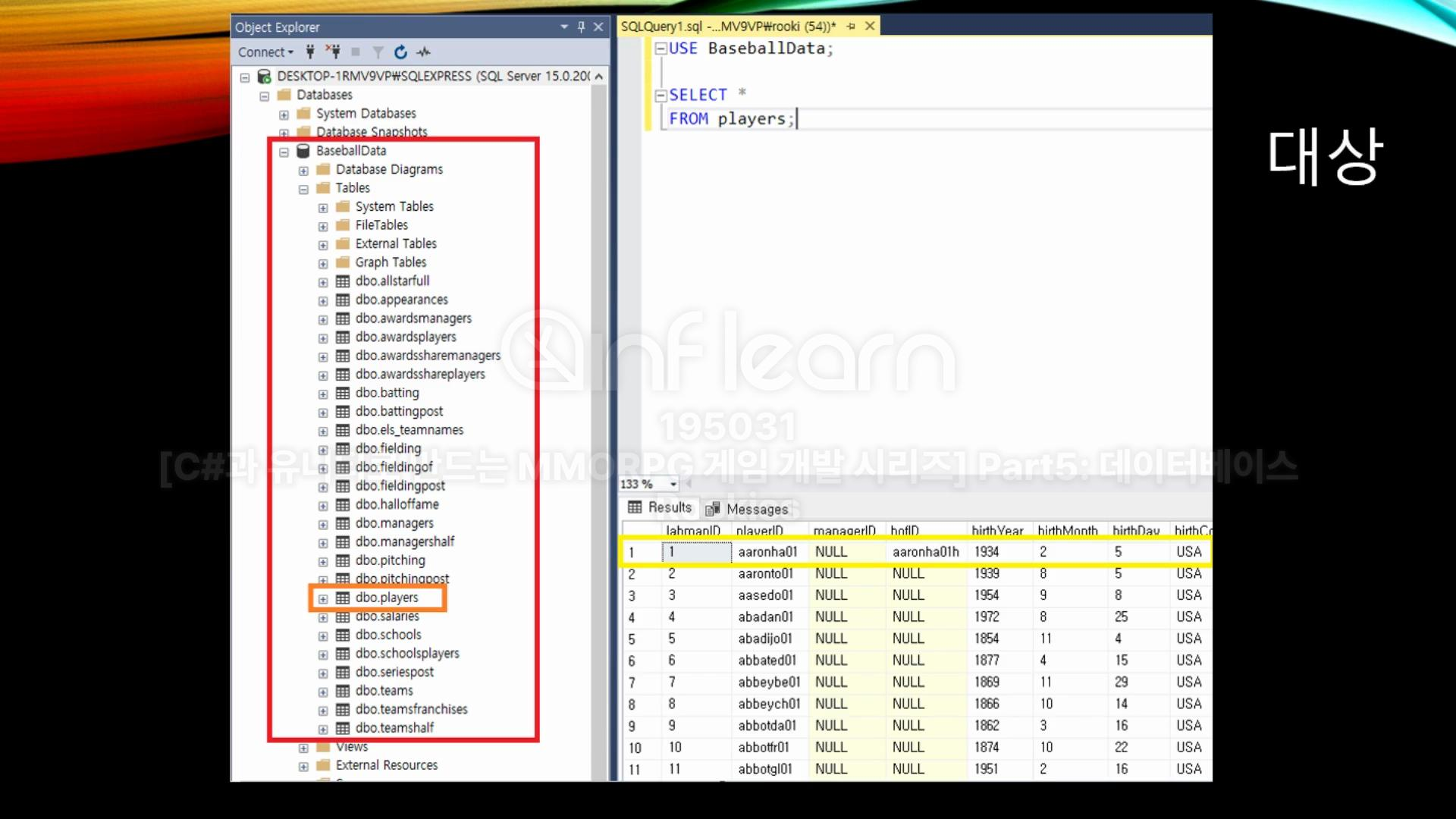Pin the Object Explorer panel
The height and width of the screenshot is (819, 1456).
coord(581,27)
